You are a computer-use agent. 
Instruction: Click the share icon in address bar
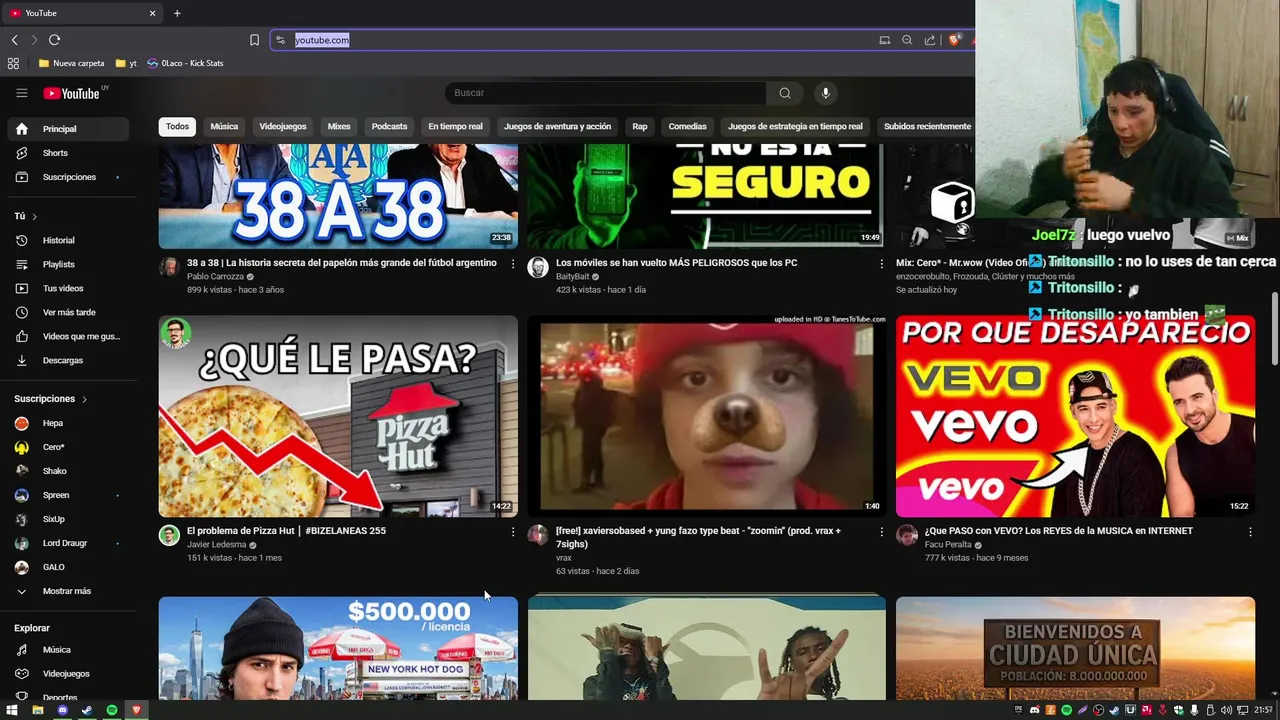point(930,40)
